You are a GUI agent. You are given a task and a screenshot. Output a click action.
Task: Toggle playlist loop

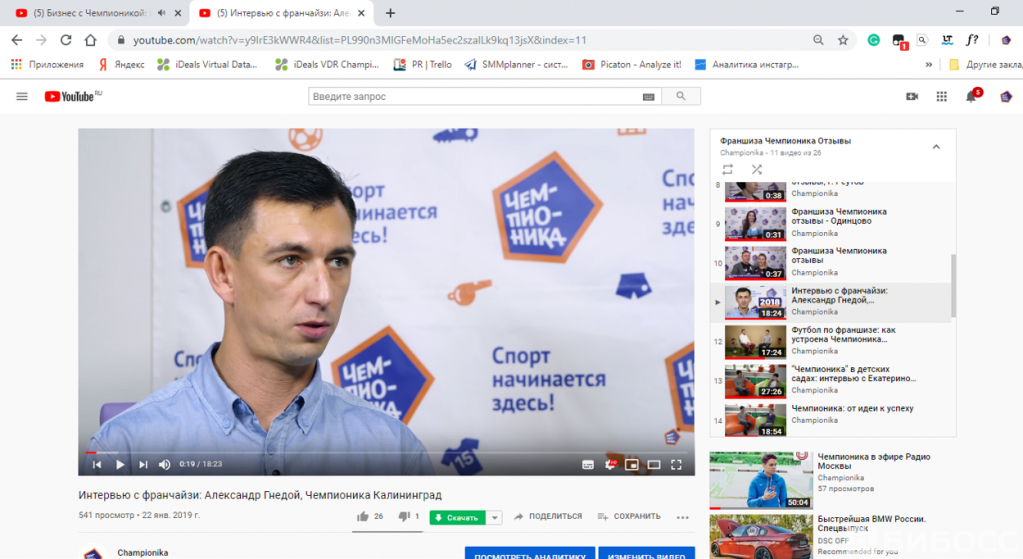(x=727, y=170)
